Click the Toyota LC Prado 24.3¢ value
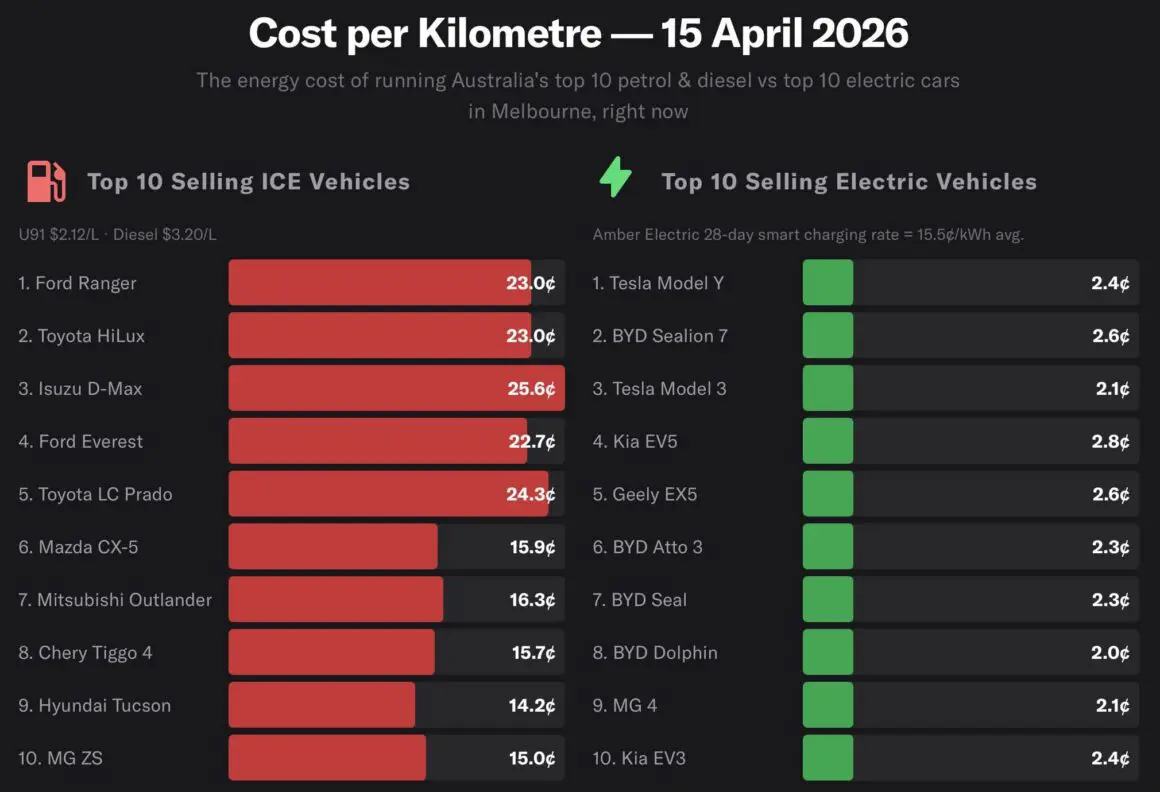1160x792 pixels. point(531,494)
